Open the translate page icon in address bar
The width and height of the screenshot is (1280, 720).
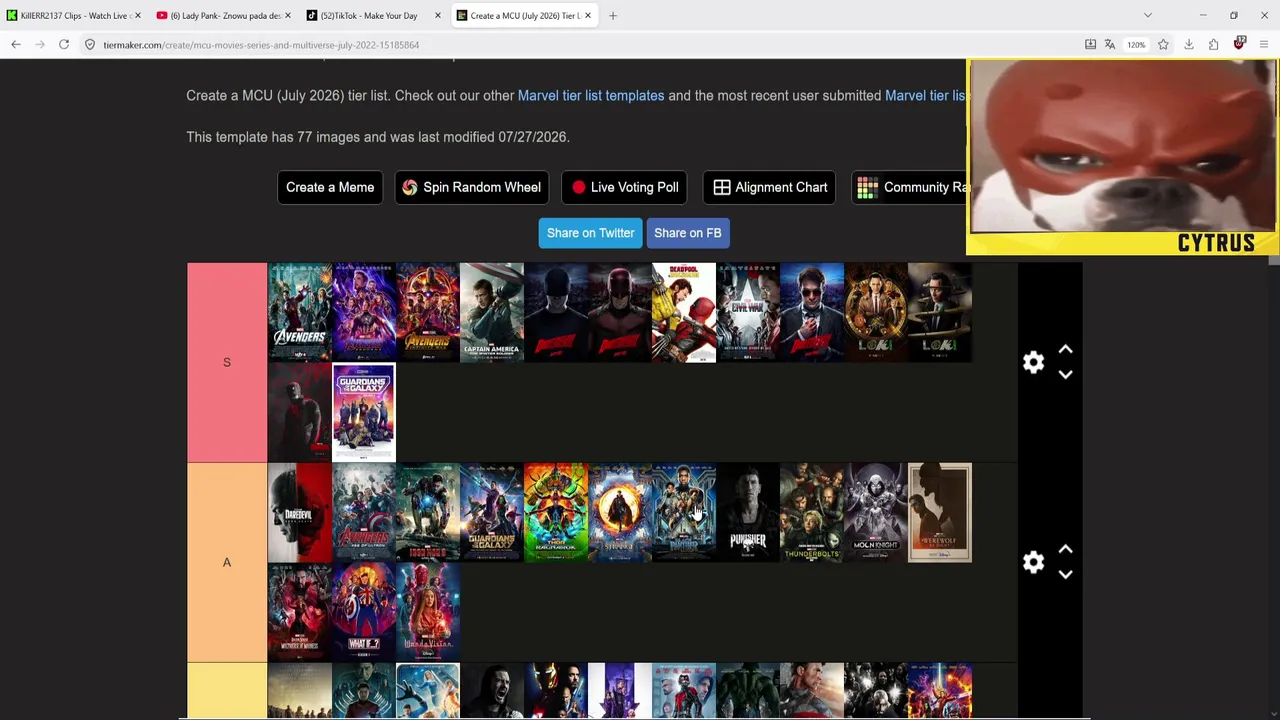coord(1110,45)
